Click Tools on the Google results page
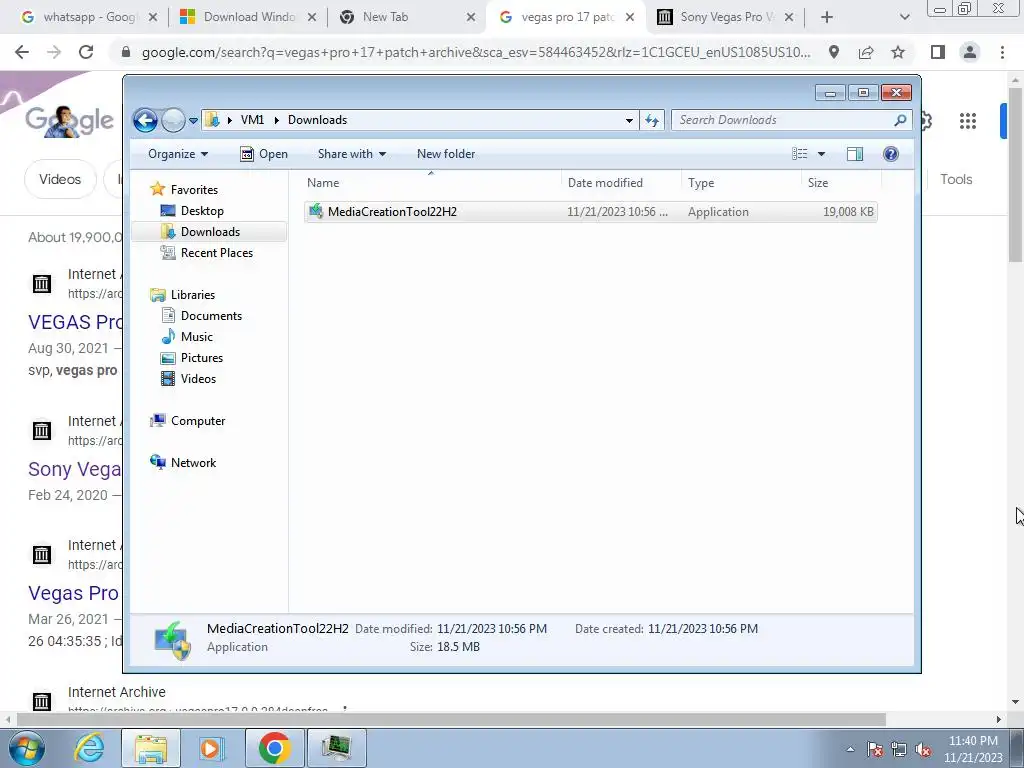Screen dimensions: 1024x768 (x=956, y=179)
